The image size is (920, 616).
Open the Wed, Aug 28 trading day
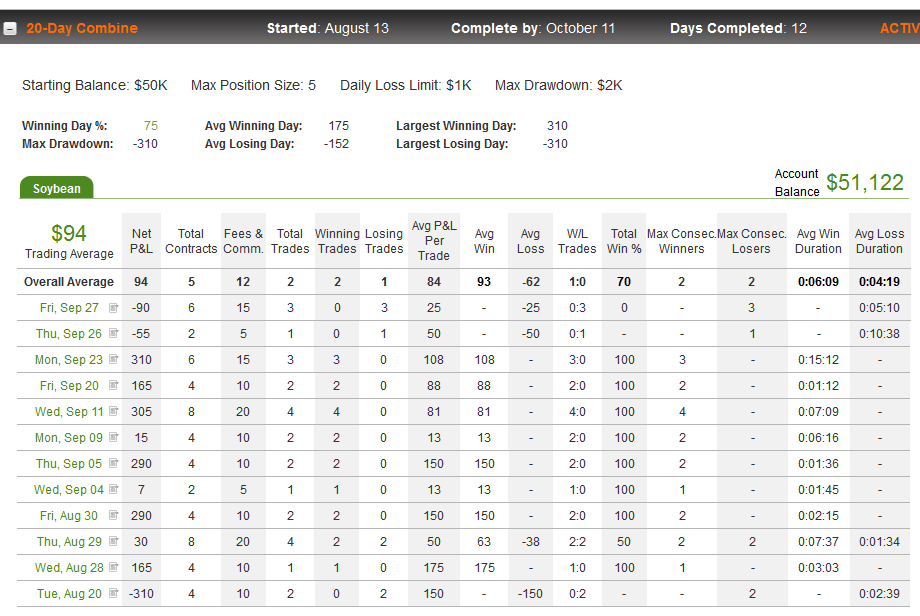tap(69, 567)
